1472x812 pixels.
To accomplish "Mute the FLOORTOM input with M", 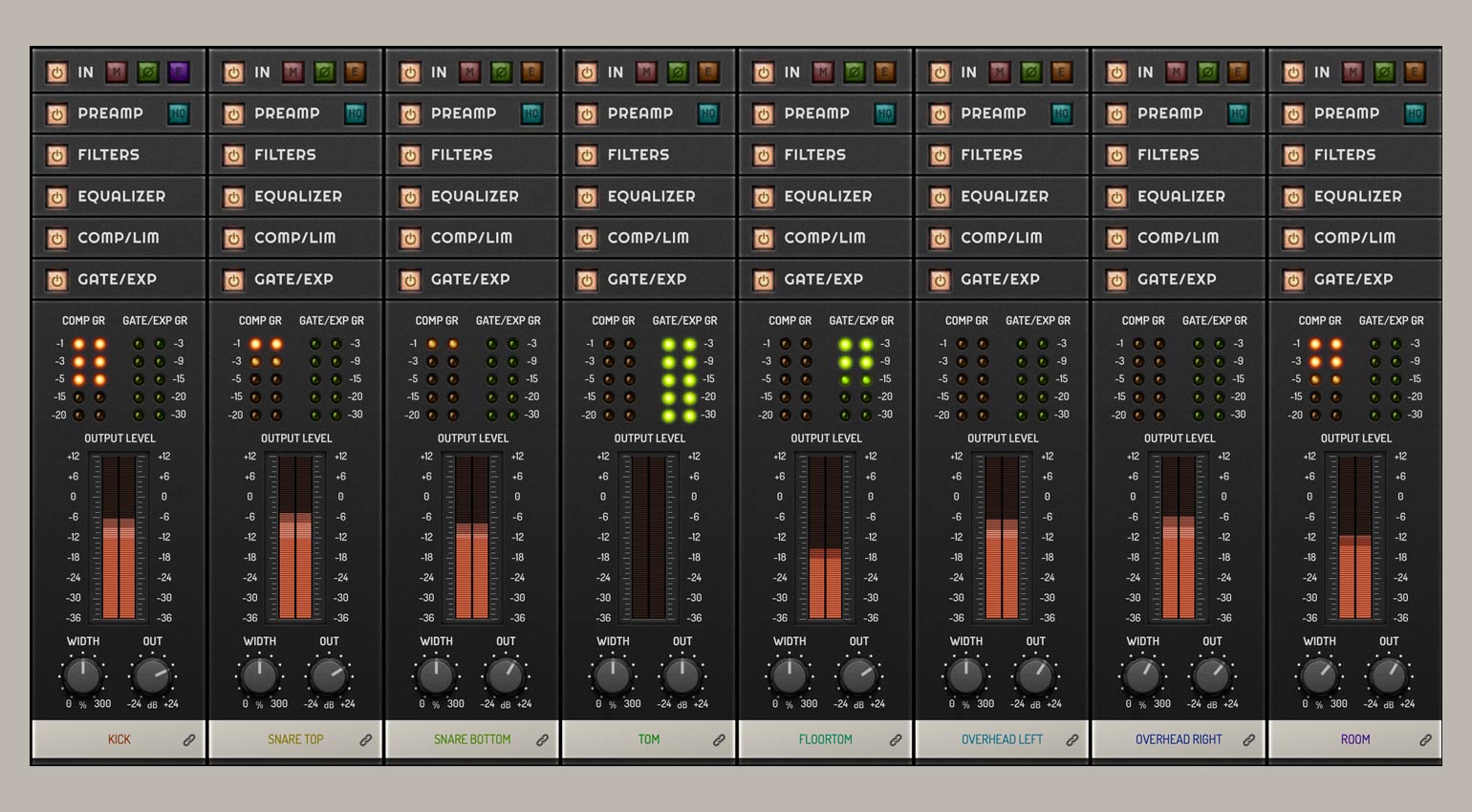I will [823, 72].
